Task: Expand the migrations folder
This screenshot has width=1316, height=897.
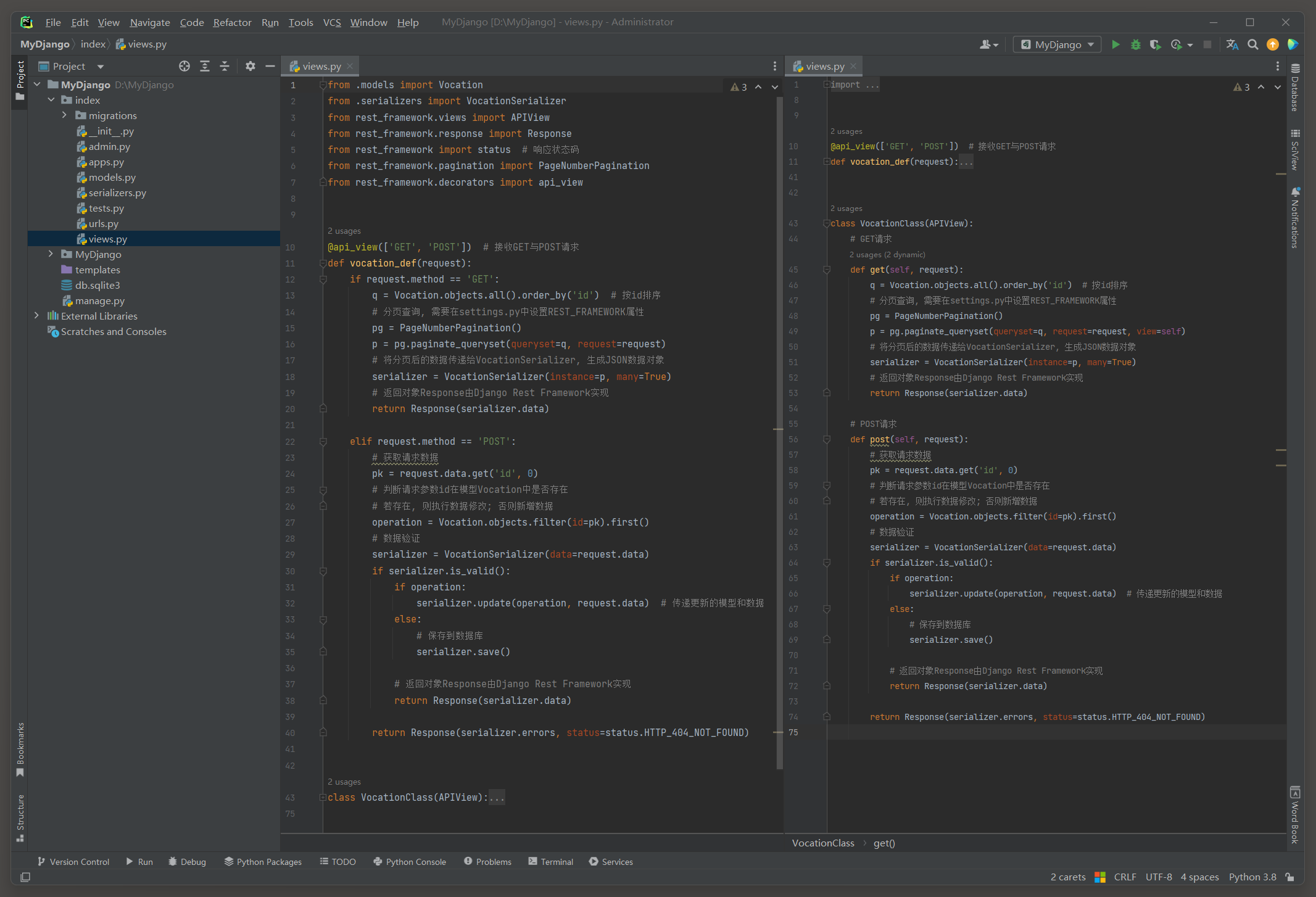Action: [64, 115]
